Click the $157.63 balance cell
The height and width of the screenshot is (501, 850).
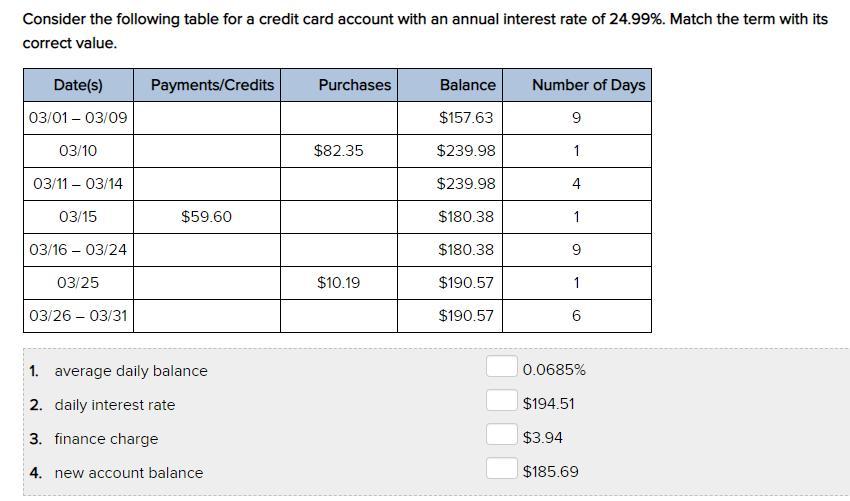466,118
